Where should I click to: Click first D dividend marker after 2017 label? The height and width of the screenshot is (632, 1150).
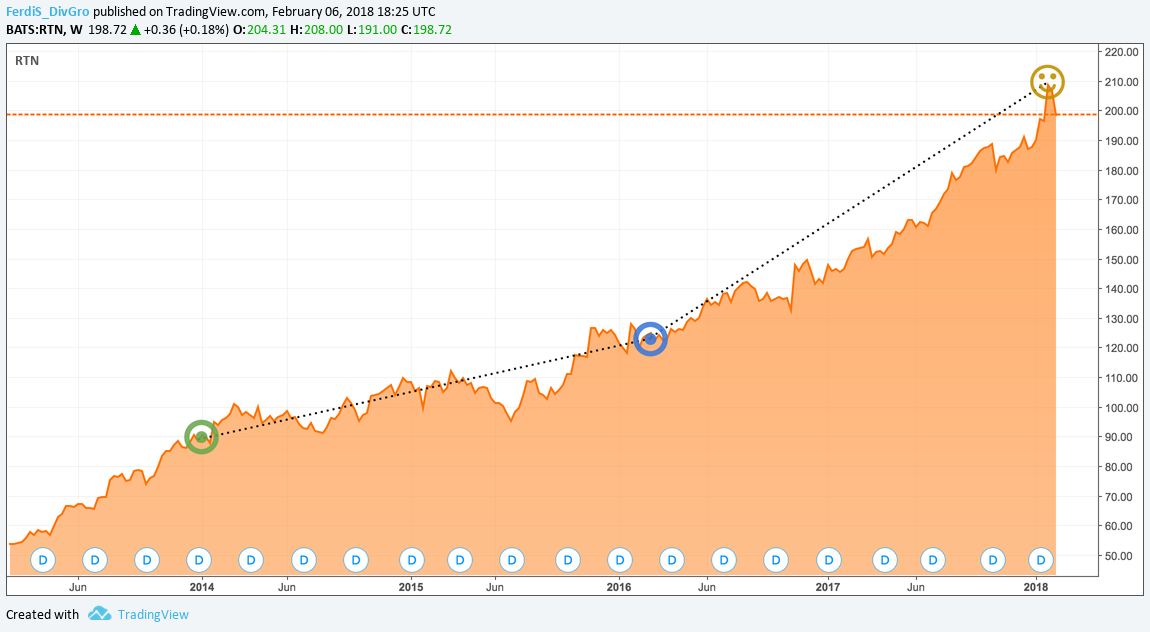coord(885,560)
